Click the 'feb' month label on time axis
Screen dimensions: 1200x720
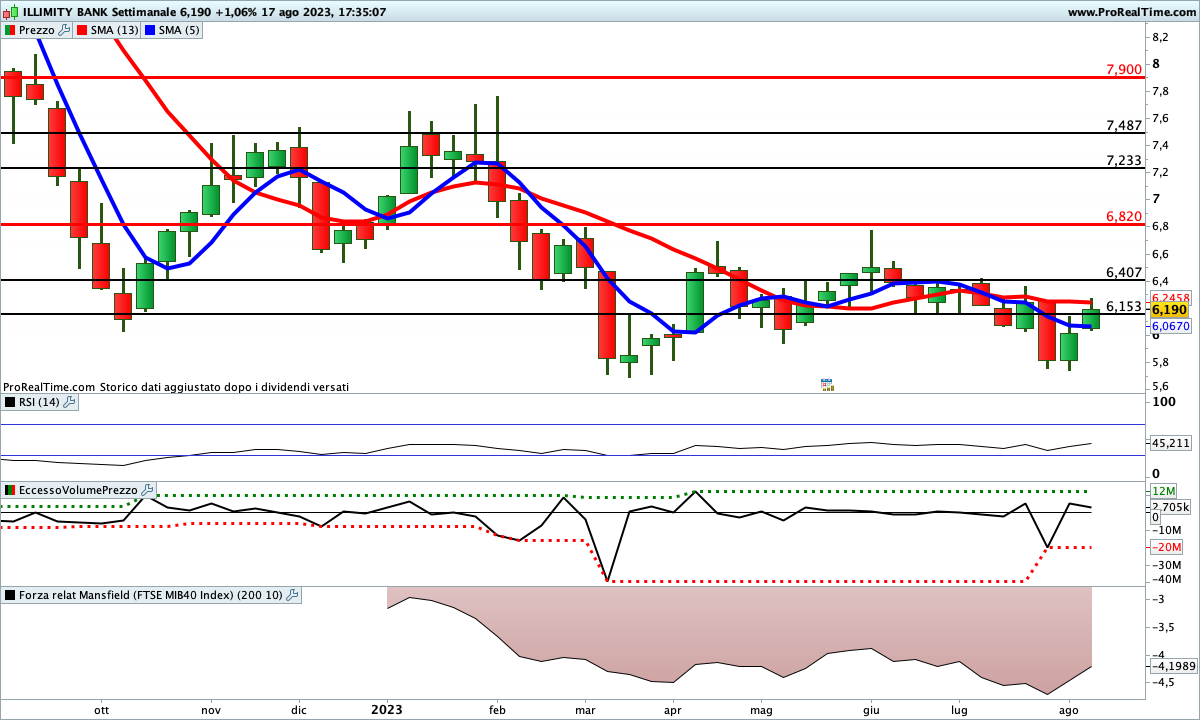(497, 709)
